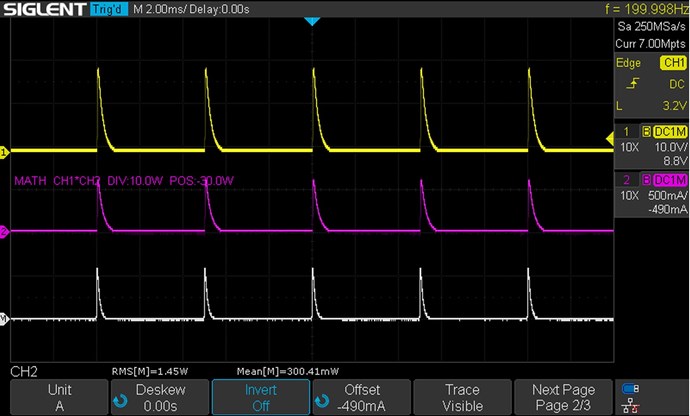
Task: Open channel 2 info box number
Action: coord(626,180)
